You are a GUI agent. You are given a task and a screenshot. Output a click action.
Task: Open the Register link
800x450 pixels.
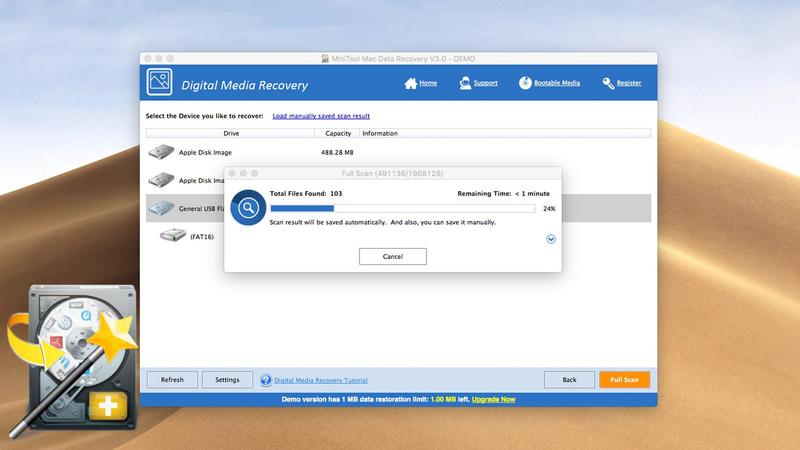click(629, 83)
